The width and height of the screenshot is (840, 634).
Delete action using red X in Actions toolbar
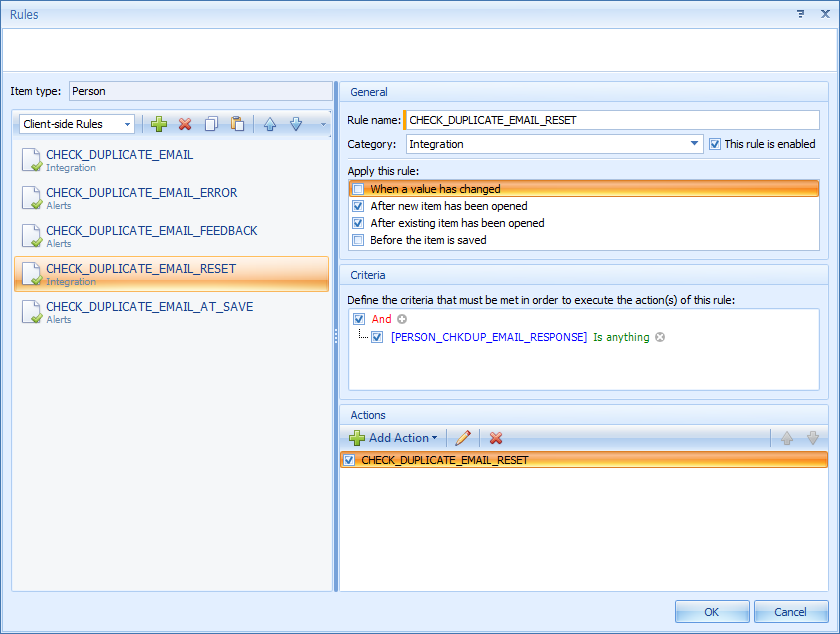(496, 438)
